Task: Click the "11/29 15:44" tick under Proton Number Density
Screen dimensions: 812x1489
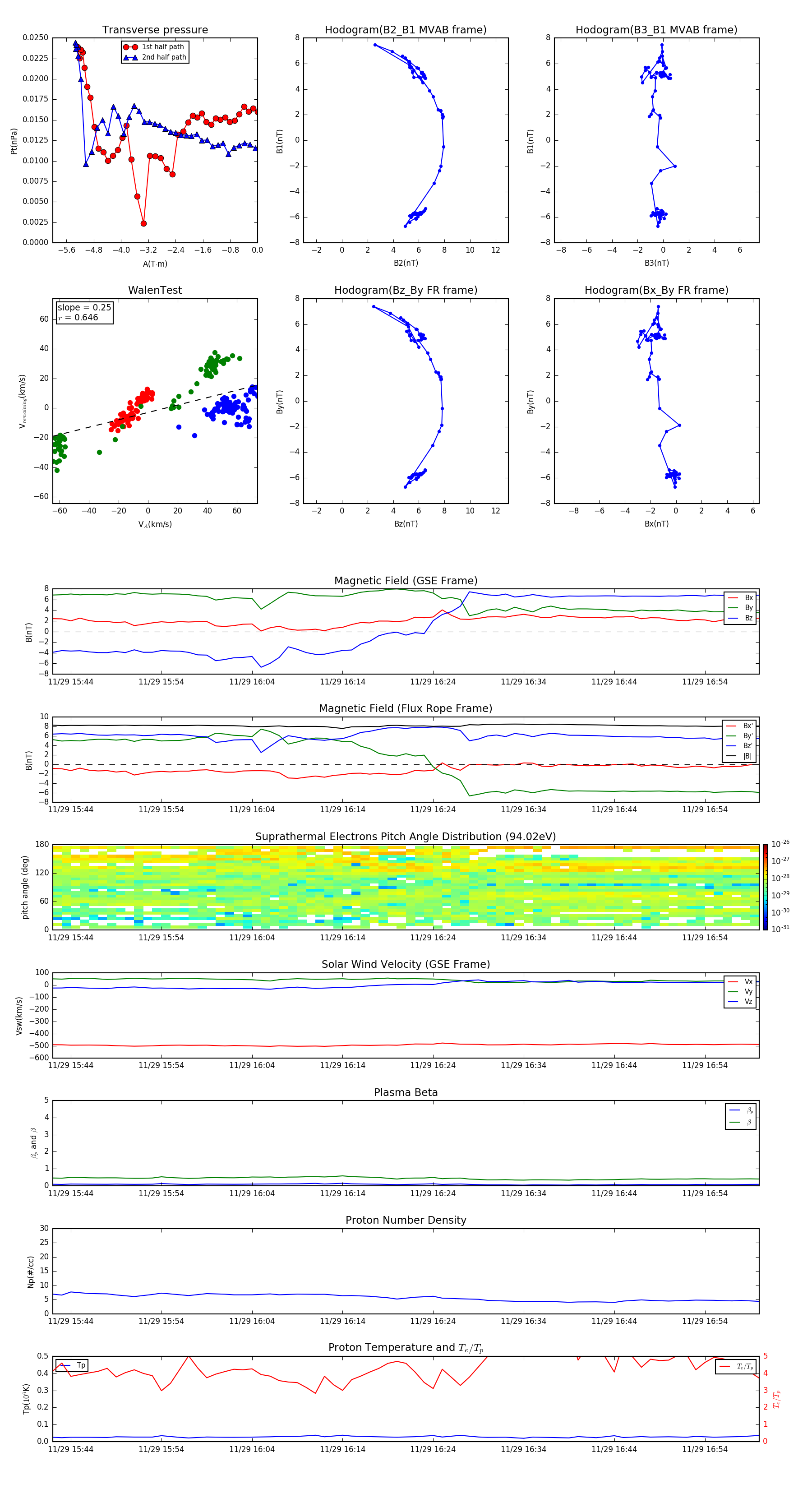Action: coord(70,1321)
